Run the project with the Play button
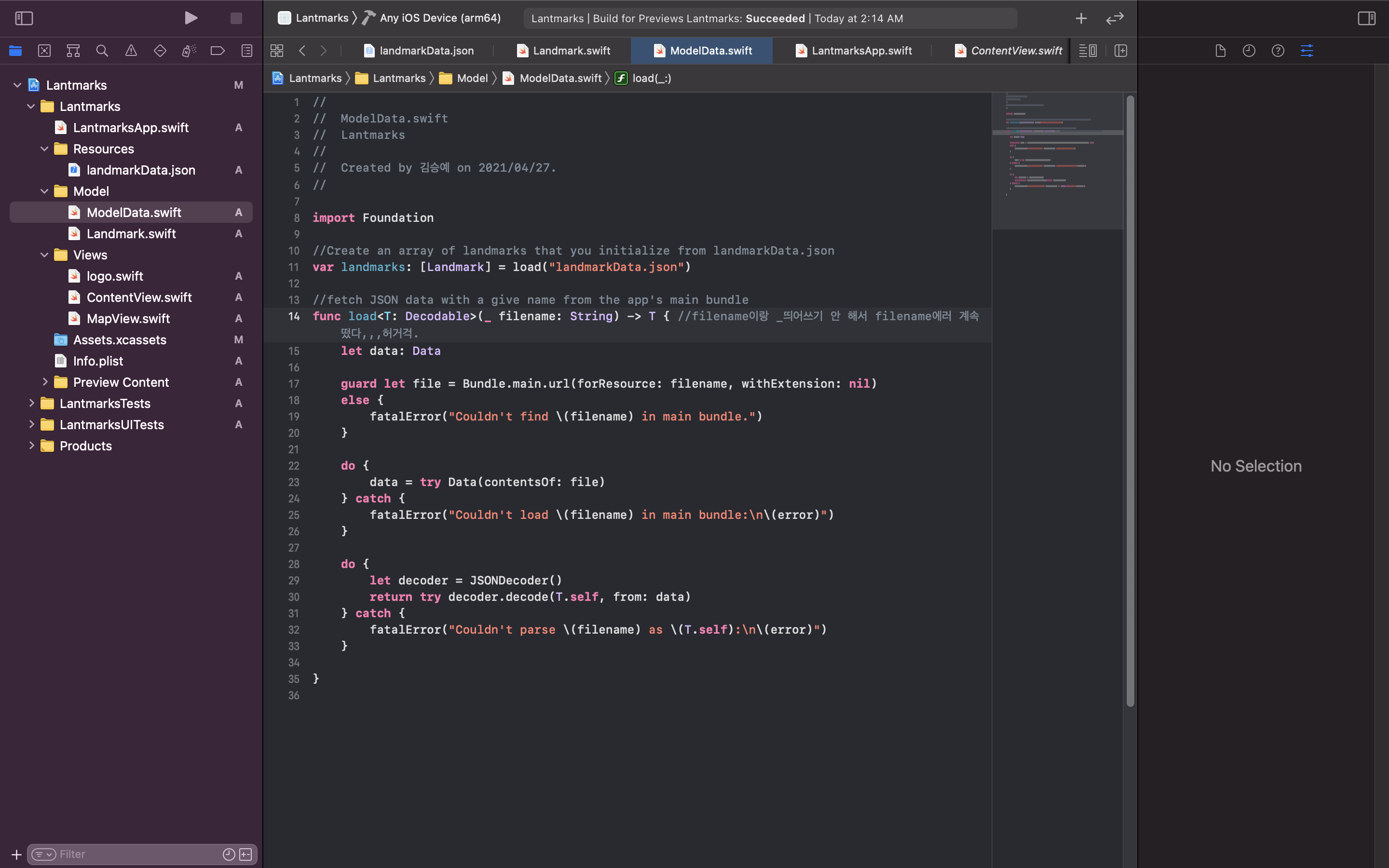Viewport: 1389px width, 868px height. (x=191, y=18)
